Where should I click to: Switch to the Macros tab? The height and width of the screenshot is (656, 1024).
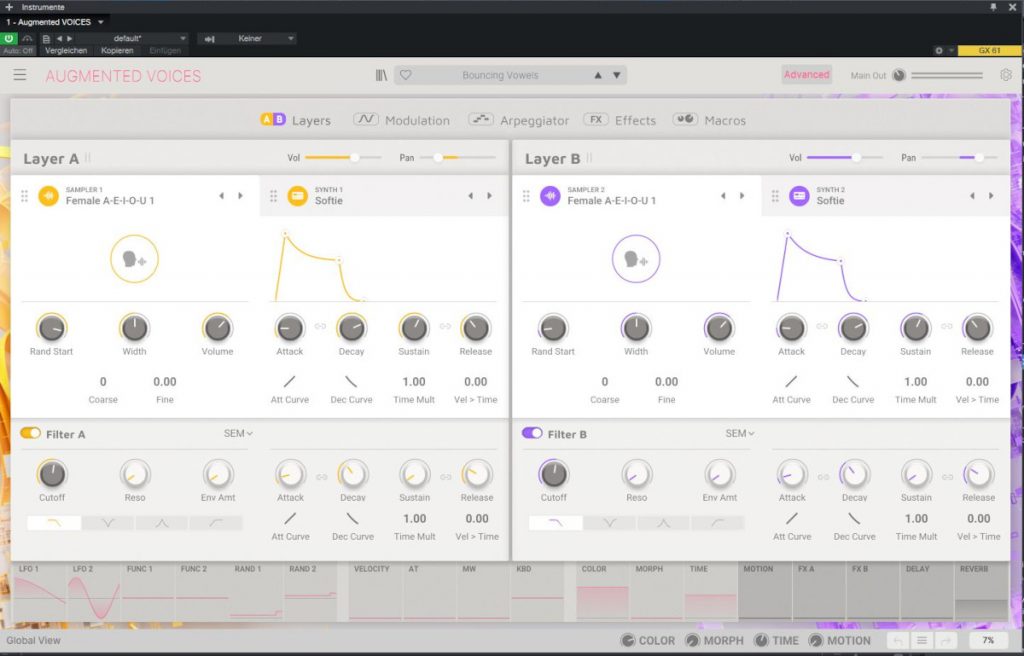coord(709,120)
